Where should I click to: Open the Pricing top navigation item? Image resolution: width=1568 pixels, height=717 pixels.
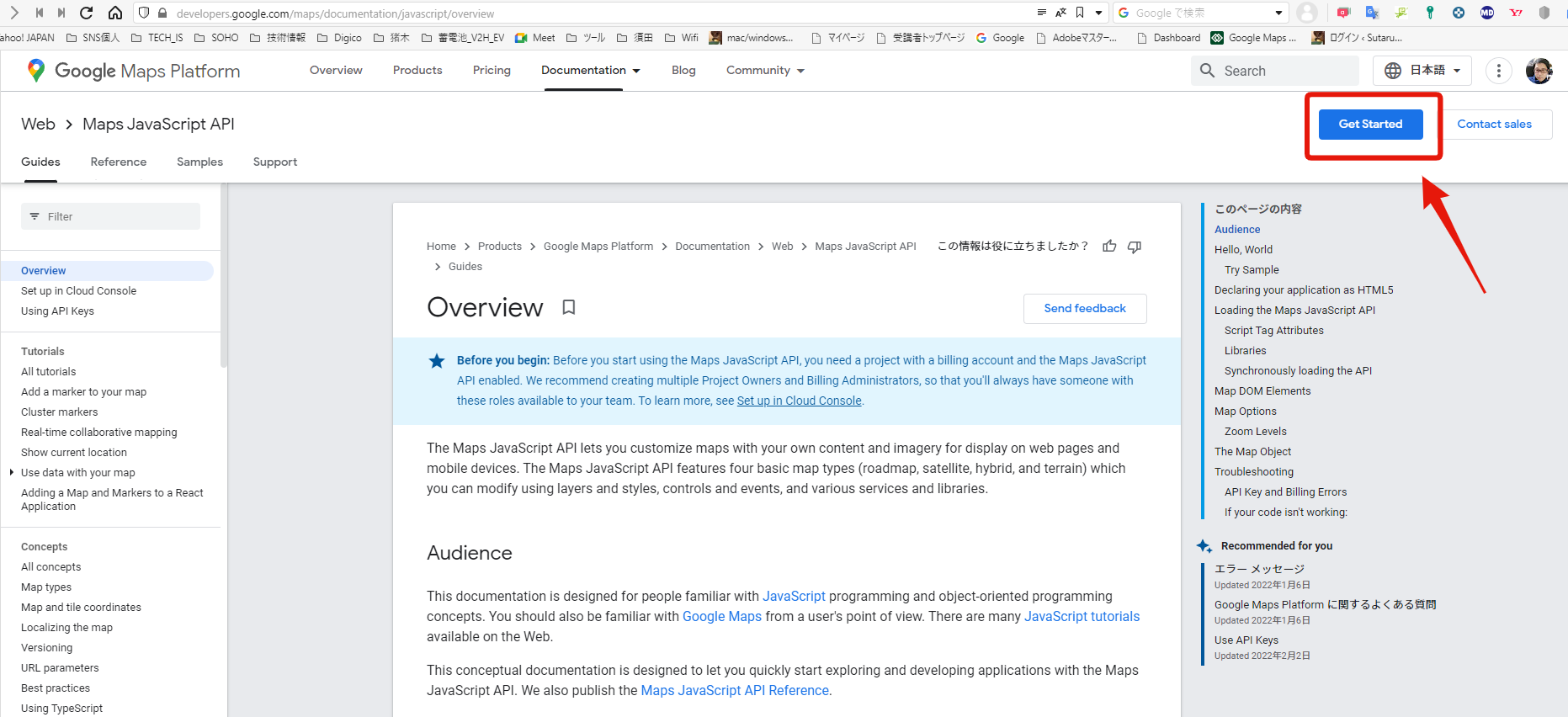click(x=492, y=71)
